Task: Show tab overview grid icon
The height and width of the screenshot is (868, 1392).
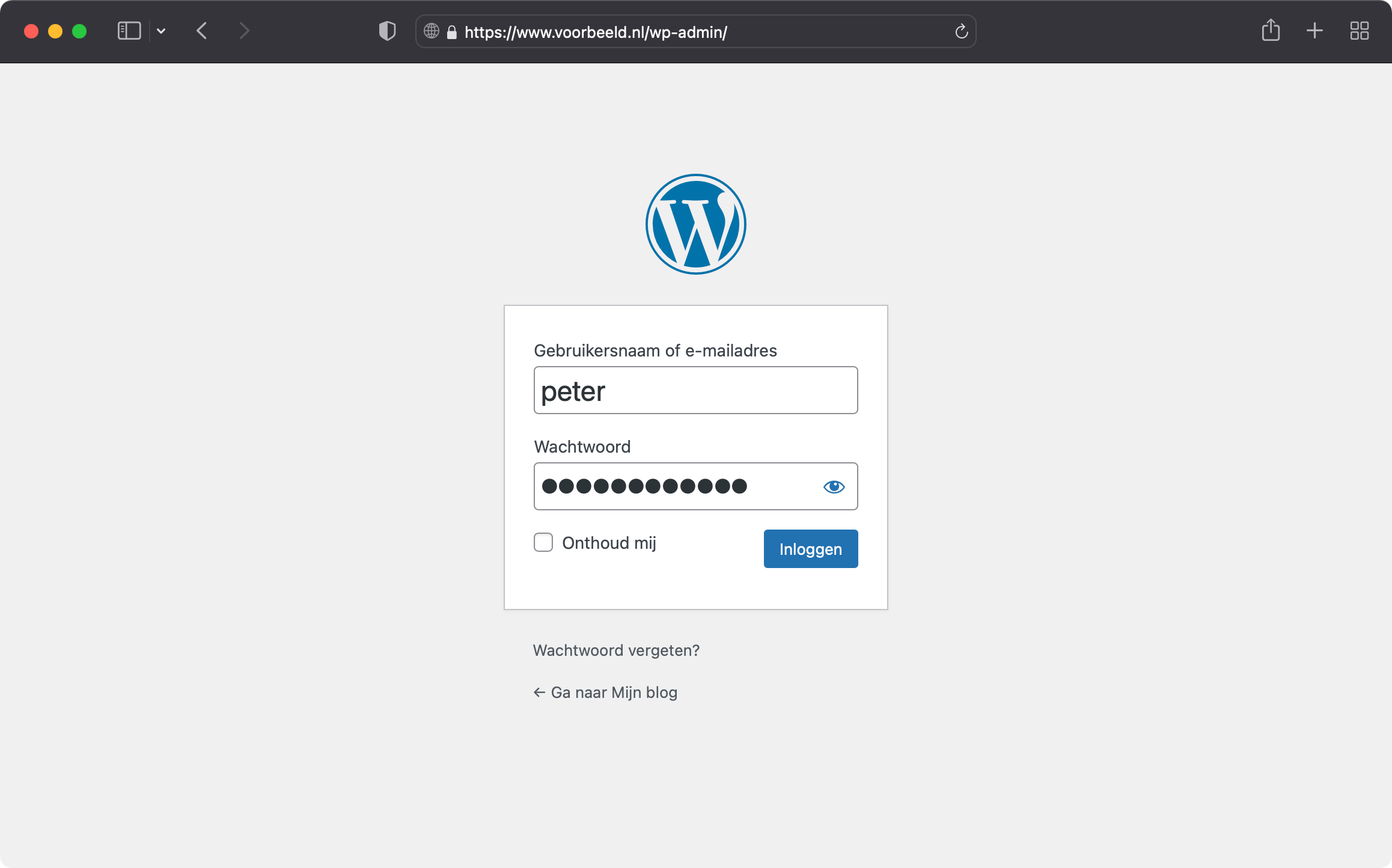Action: tap(1359, 31)
